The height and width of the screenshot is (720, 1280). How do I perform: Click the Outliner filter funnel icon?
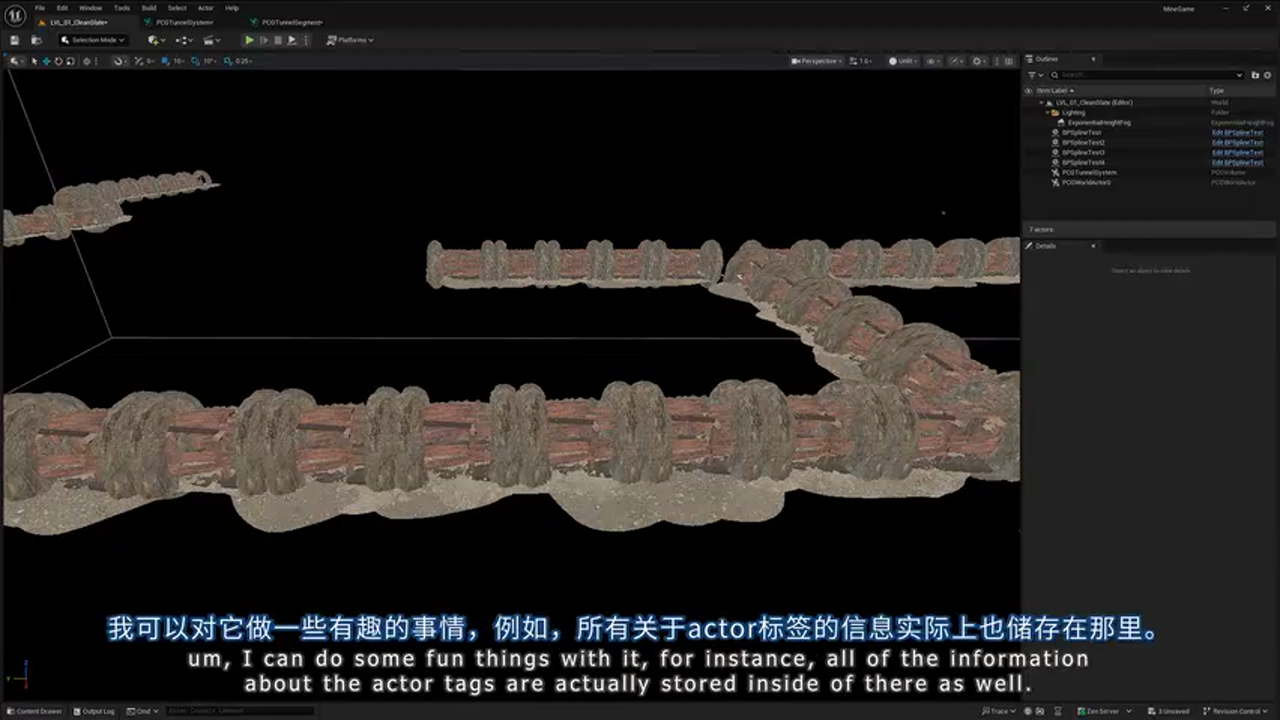(1032, 75)
